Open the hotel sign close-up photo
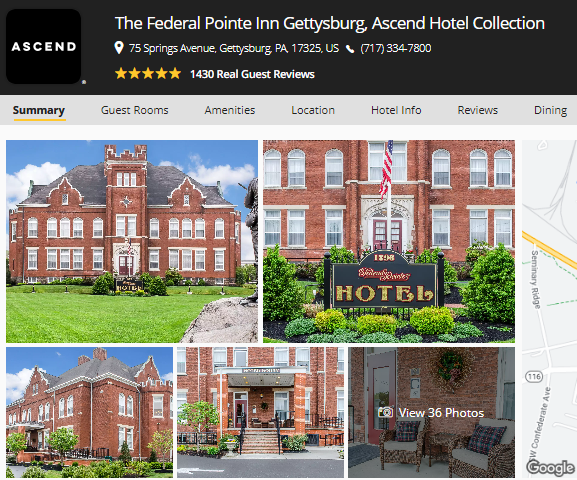 389,241
